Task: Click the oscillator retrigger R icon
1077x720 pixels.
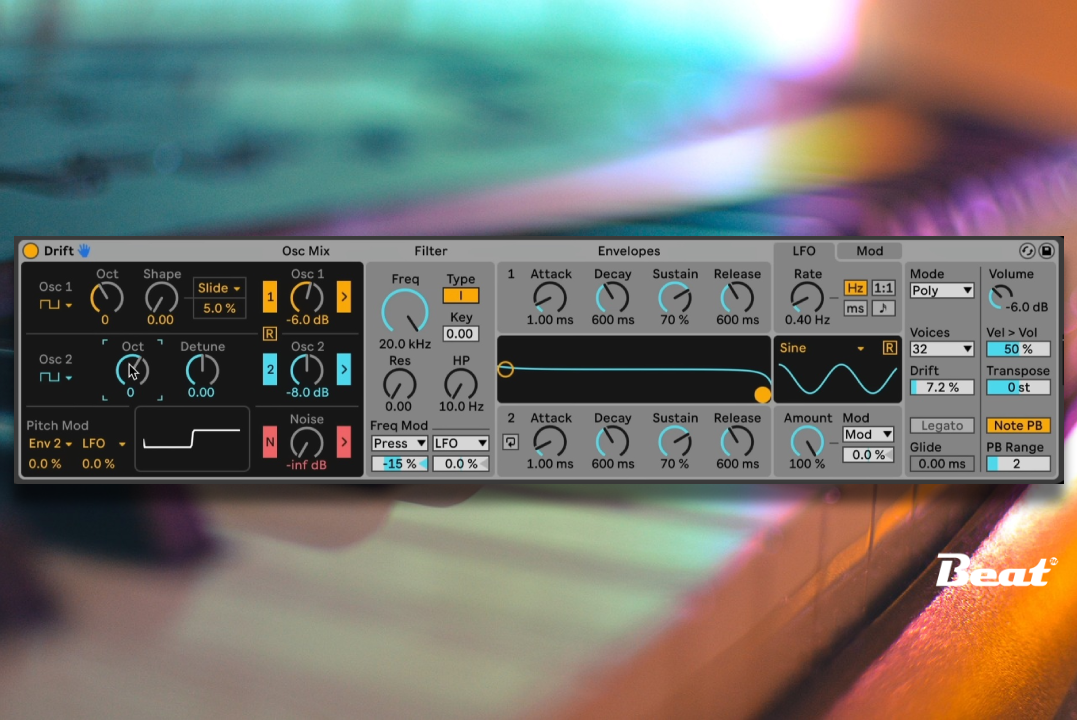Action: [x=269, y=334]
